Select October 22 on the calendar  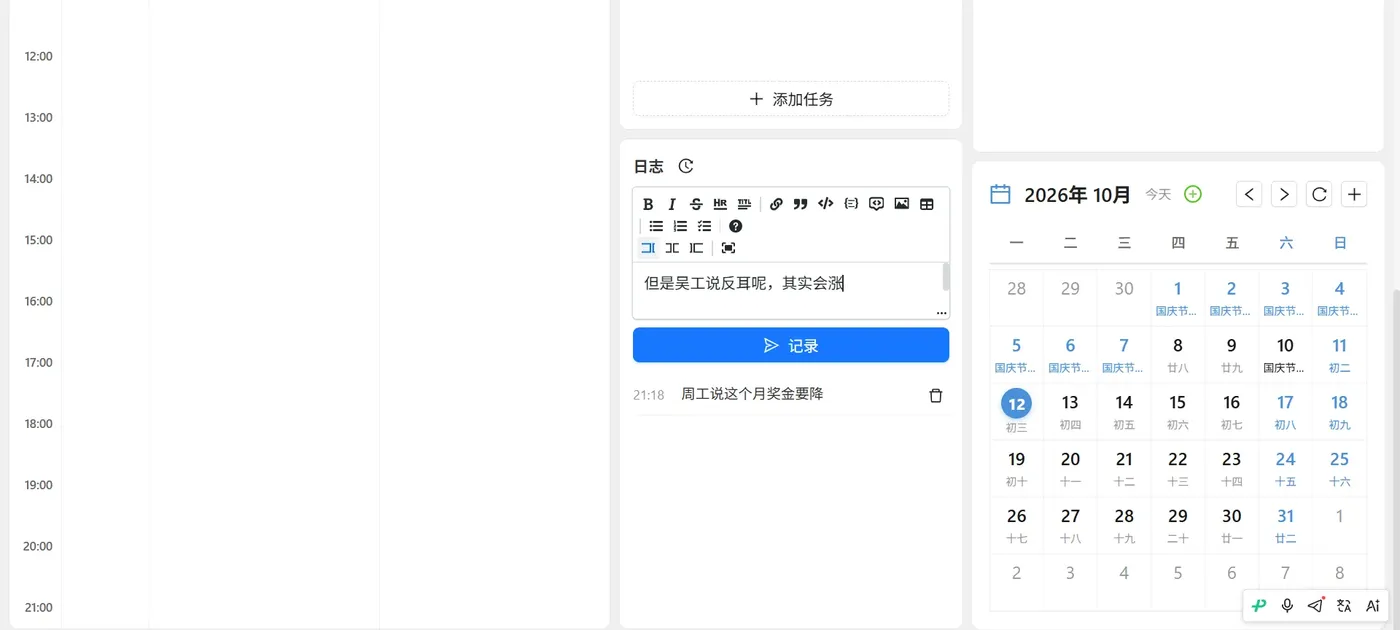[x=1178, y=468]
